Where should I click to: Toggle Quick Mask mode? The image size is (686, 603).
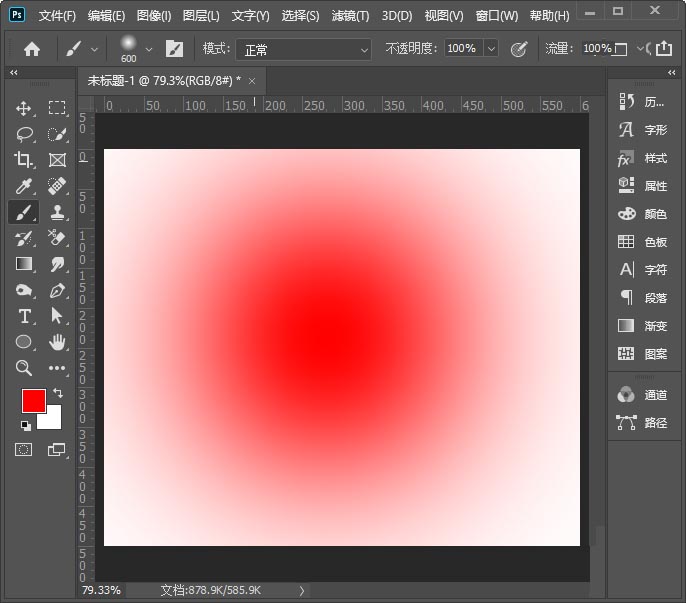(x=23, y=450)
